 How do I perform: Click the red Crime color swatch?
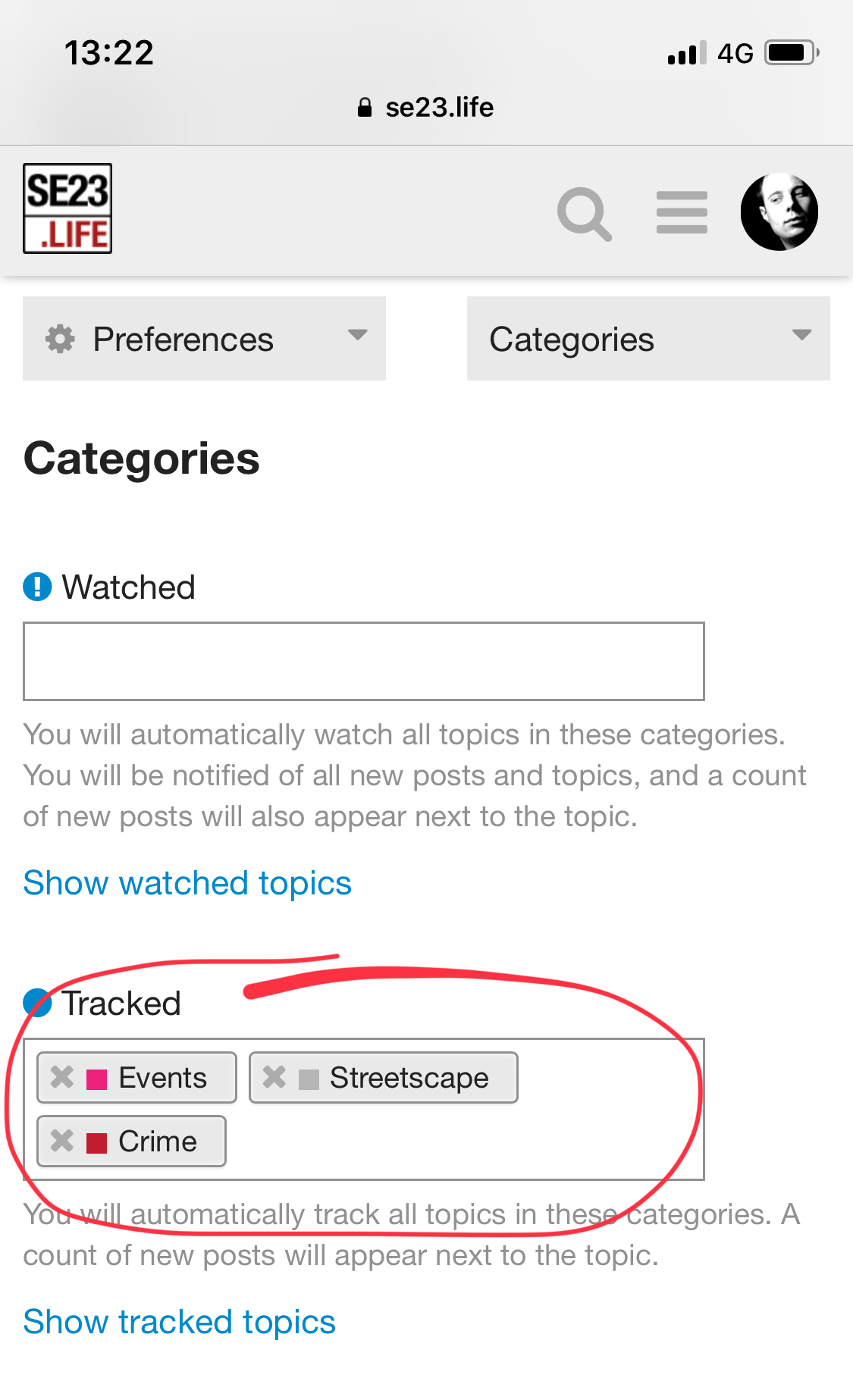pyautogui.click(x=97, y=1142)
